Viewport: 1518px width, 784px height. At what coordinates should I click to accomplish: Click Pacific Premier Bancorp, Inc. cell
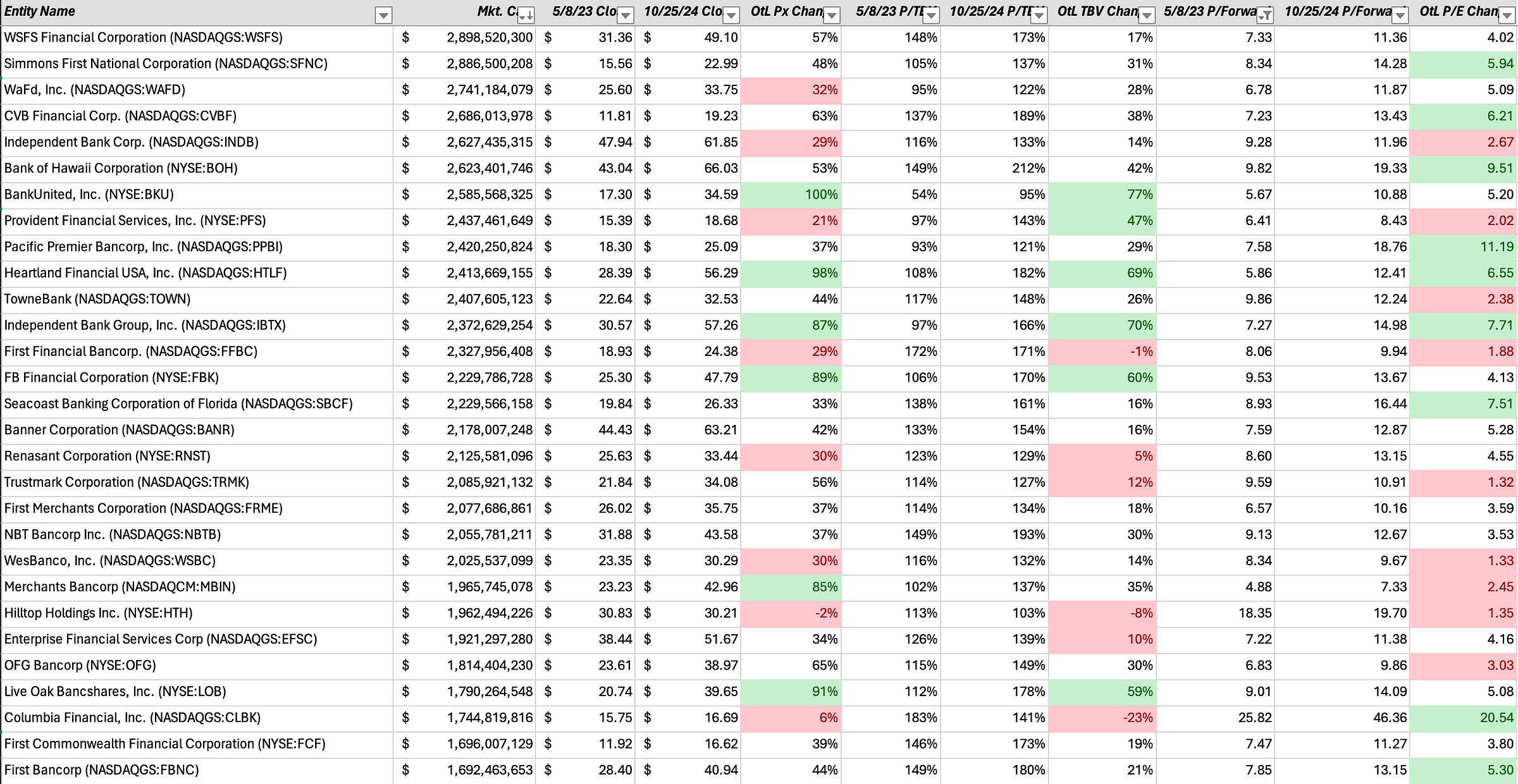pos(197,247)
